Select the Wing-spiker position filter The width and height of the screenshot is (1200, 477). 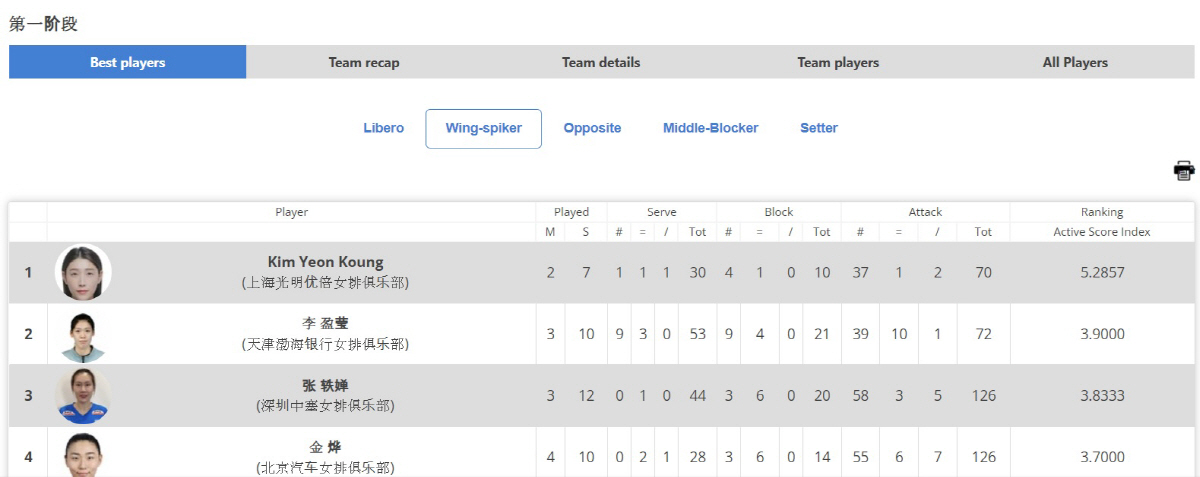pyautogui.click(x=484, y=129)
